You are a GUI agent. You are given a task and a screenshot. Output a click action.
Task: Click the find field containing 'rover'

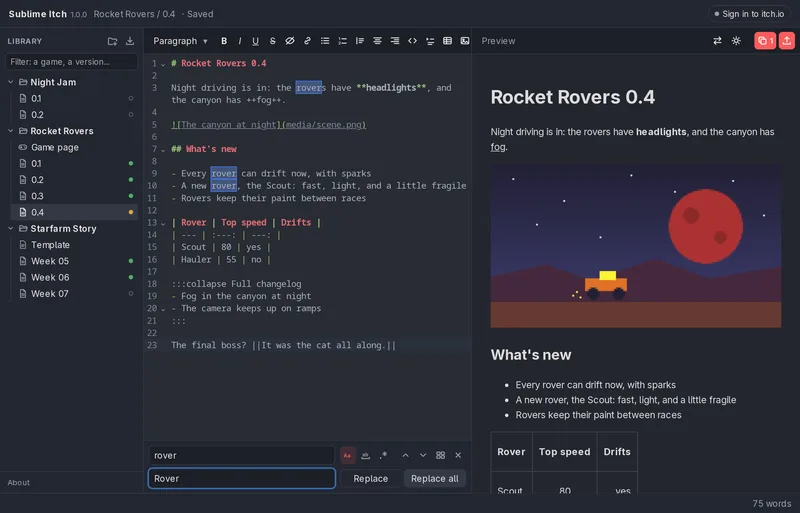click(241, 455)
